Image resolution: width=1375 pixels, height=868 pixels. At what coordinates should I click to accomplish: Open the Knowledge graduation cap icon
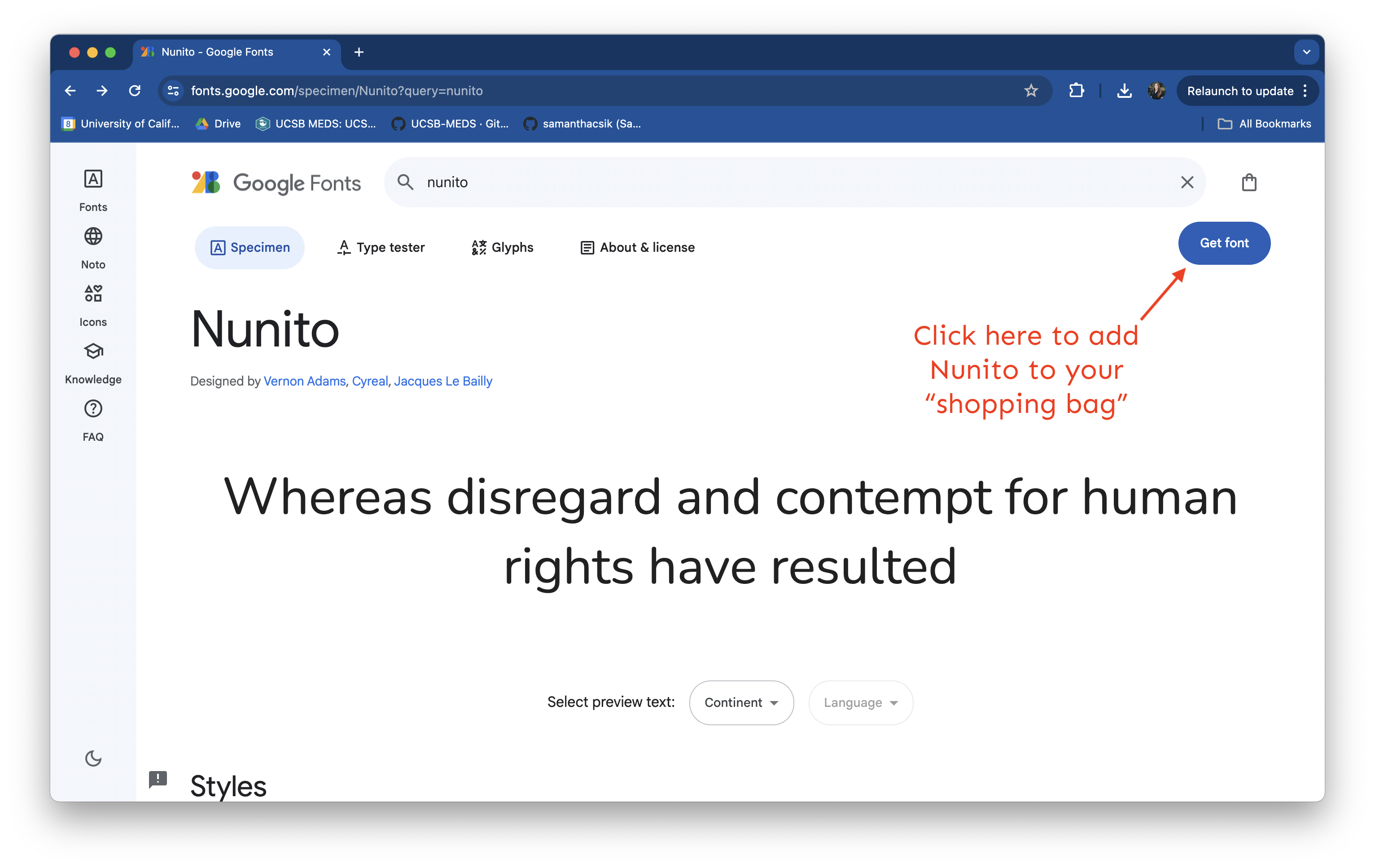93,351
